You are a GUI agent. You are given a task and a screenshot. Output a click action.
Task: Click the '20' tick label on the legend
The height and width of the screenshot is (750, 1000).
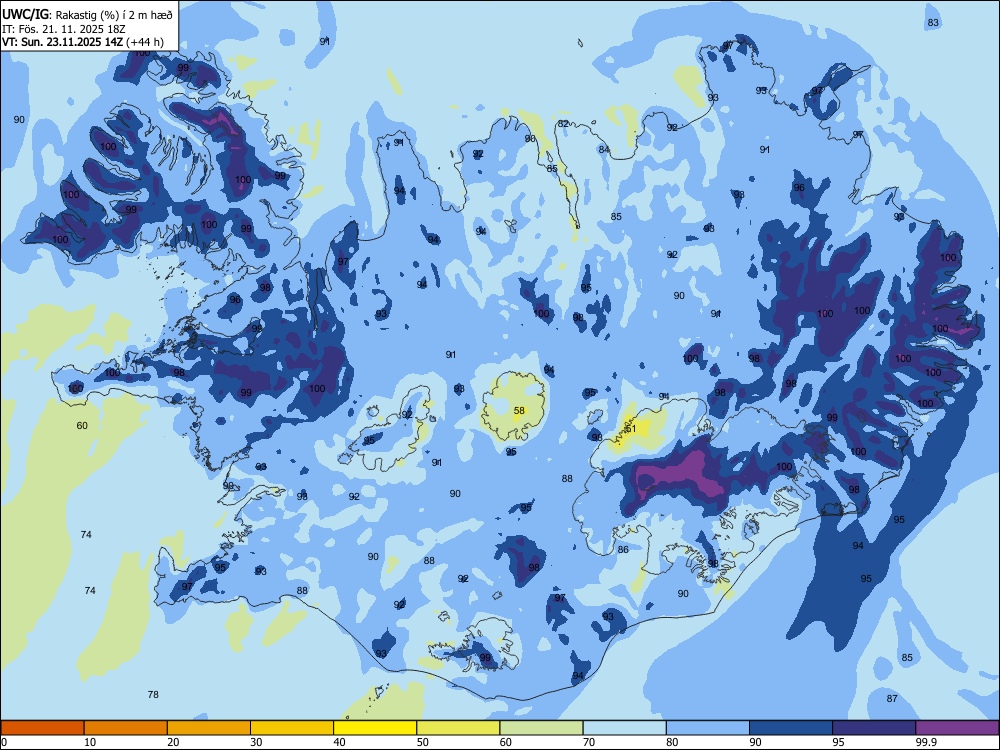(173, 742)
